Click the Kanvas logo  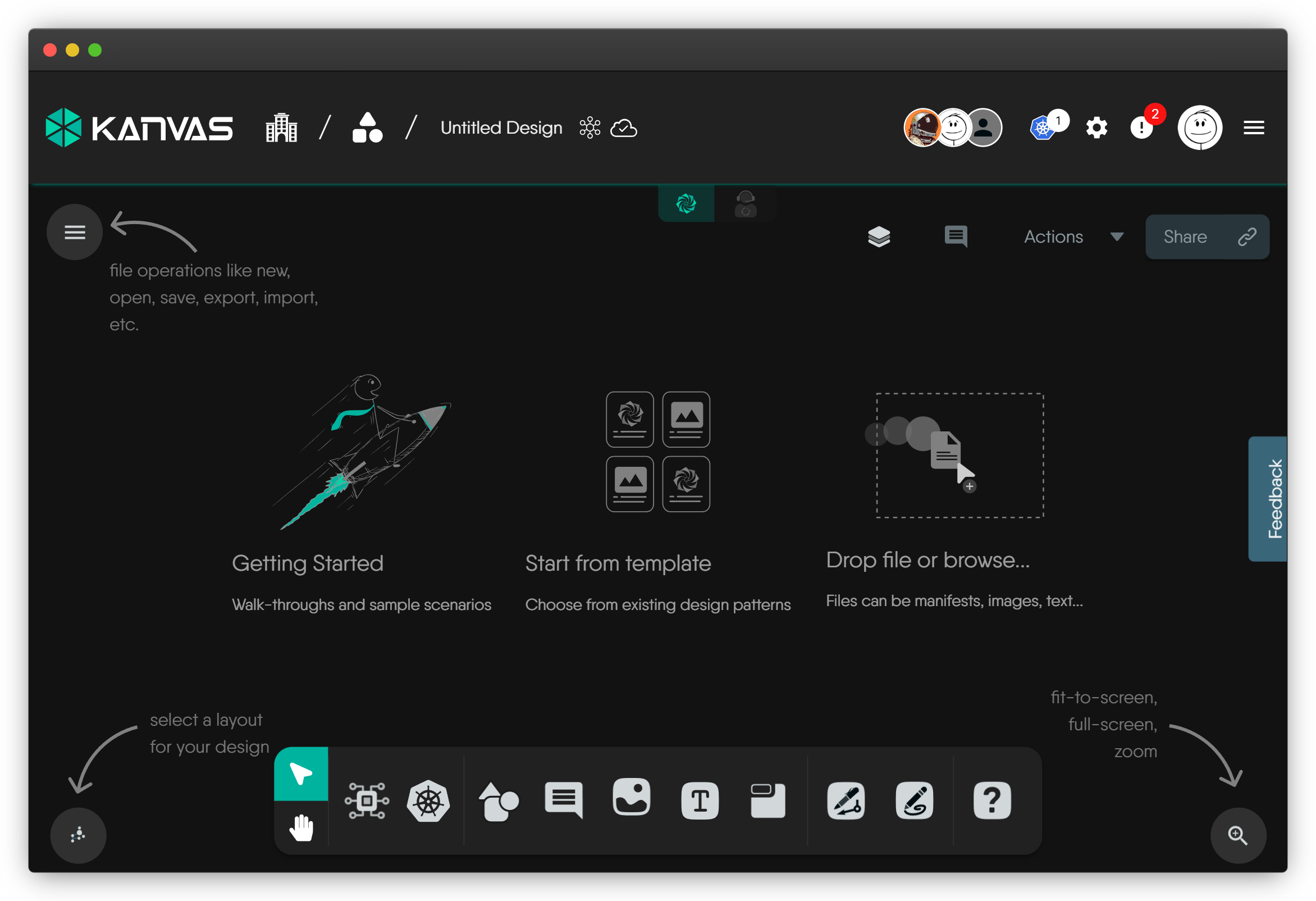(x=139, y=128)
